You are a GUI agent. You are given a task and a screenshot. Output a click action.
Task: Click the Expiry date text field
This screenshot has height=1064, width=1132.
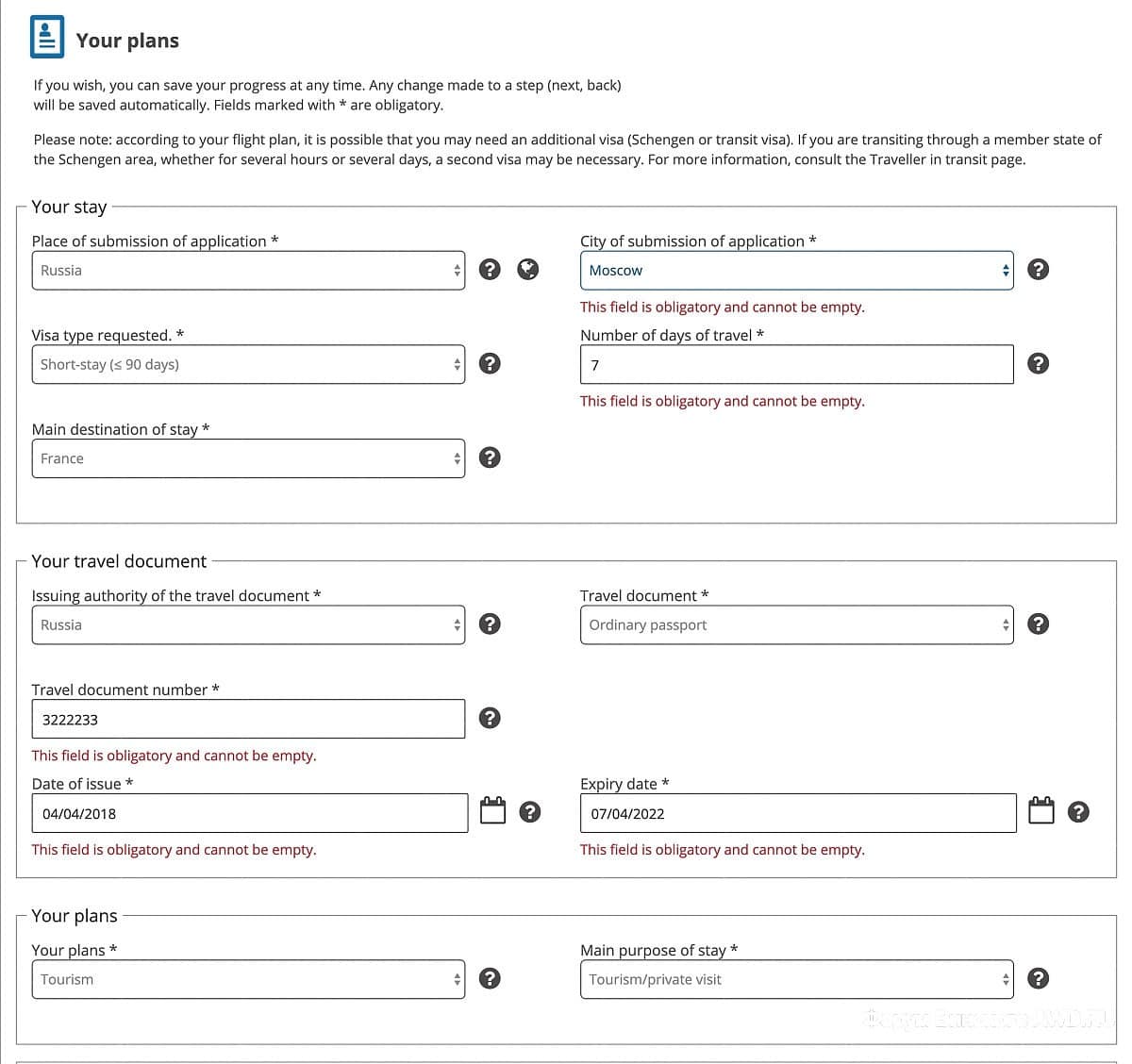pos(797,814)
